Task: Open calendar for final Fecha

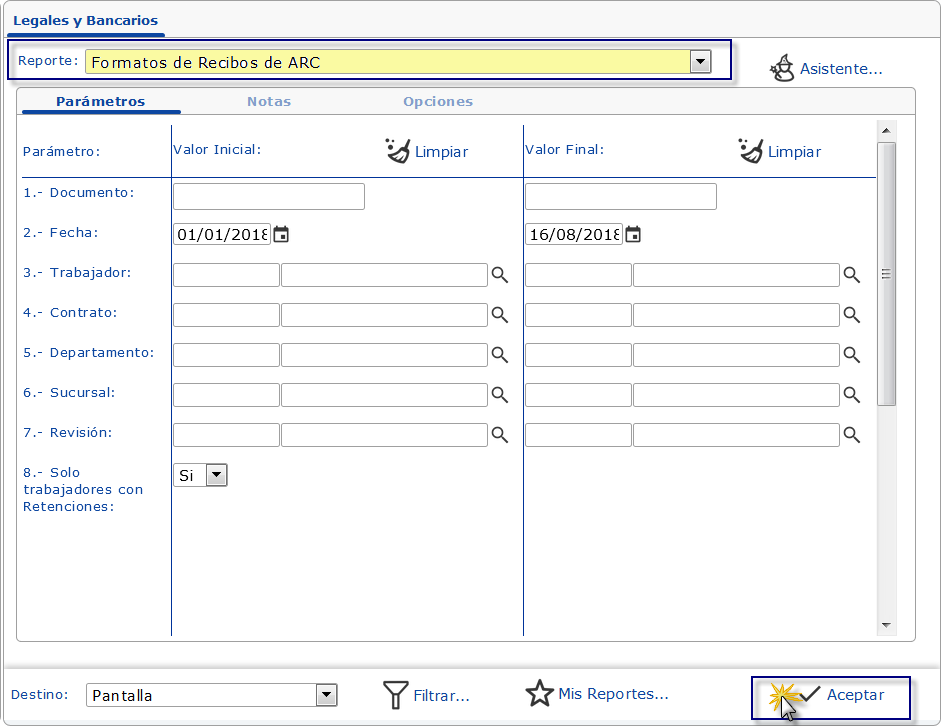Action: pos(633,235)
